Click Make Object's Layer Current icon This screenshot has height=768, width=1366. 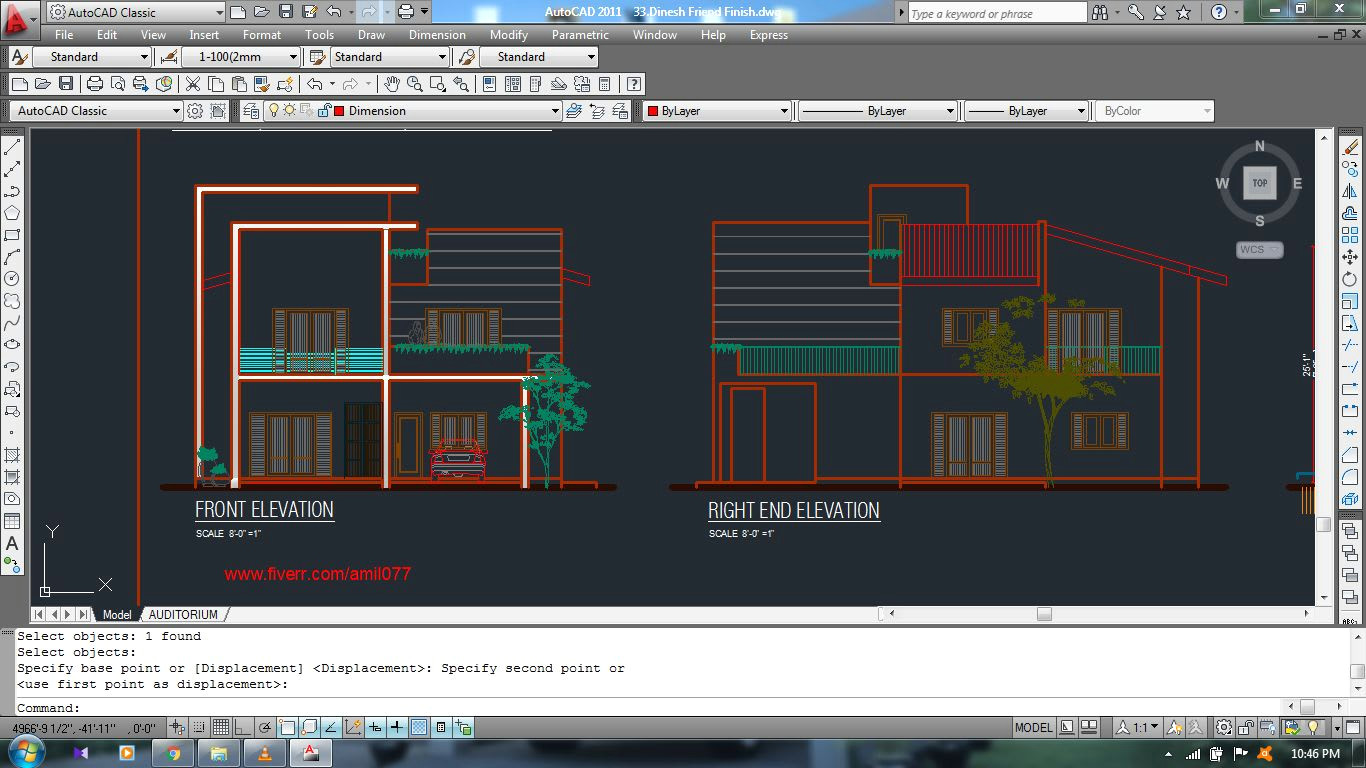(x=574, y=111)
